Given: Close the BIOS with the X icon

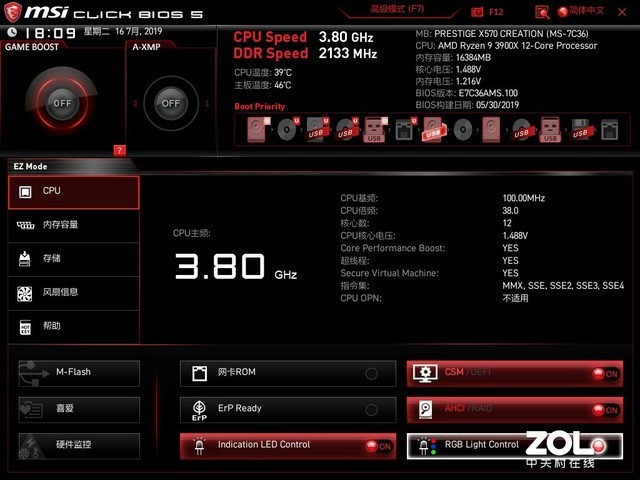Looking at the screenshot, I should 622,12.
